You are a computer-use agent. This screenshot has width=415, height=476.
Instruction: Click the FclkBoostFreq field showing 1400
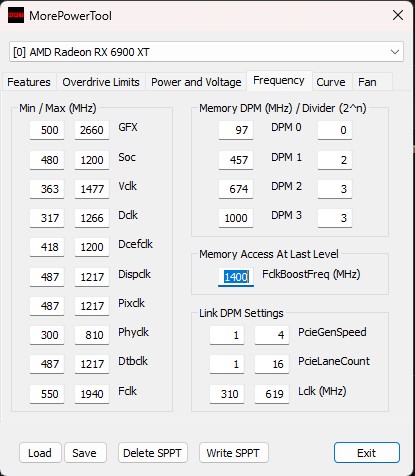point(236,277)
